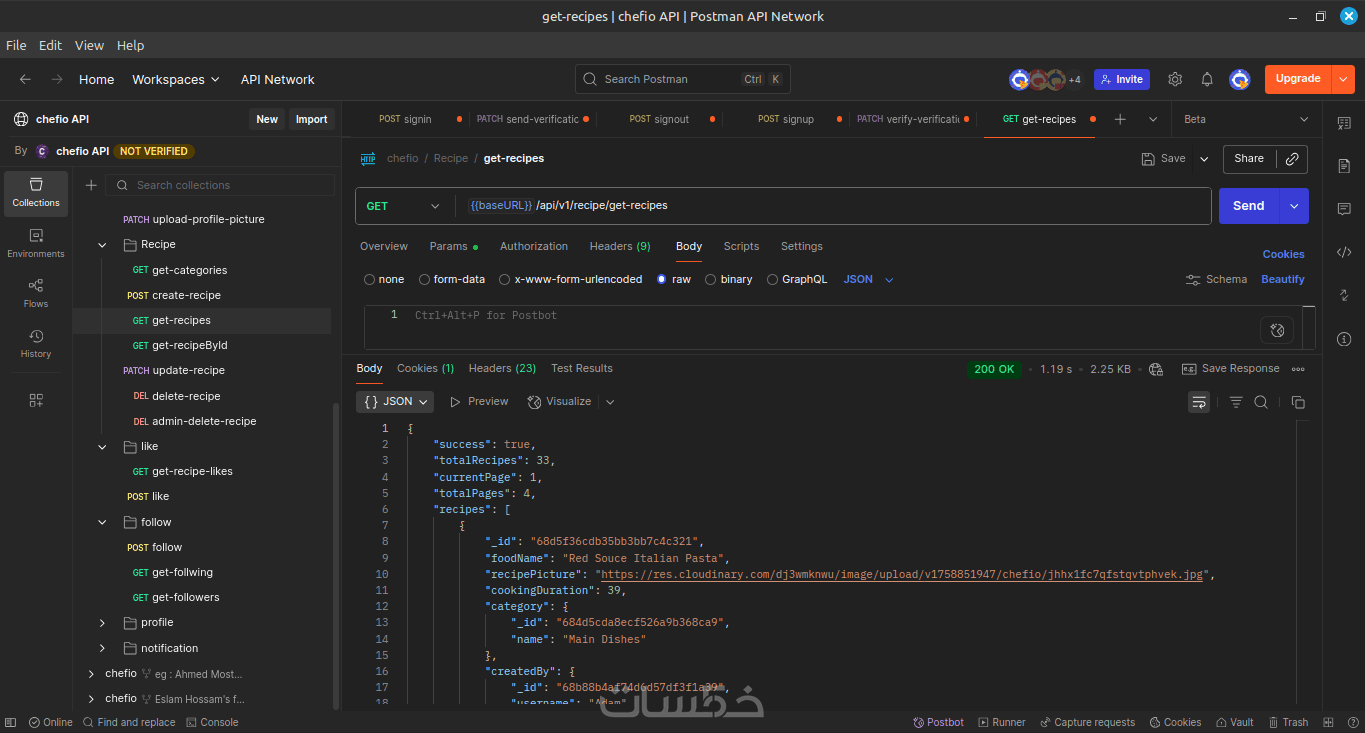The width and height of the screenshot is (1365, 733).
Task: Open the Flows sidebar panel
Action: point(36,293)
